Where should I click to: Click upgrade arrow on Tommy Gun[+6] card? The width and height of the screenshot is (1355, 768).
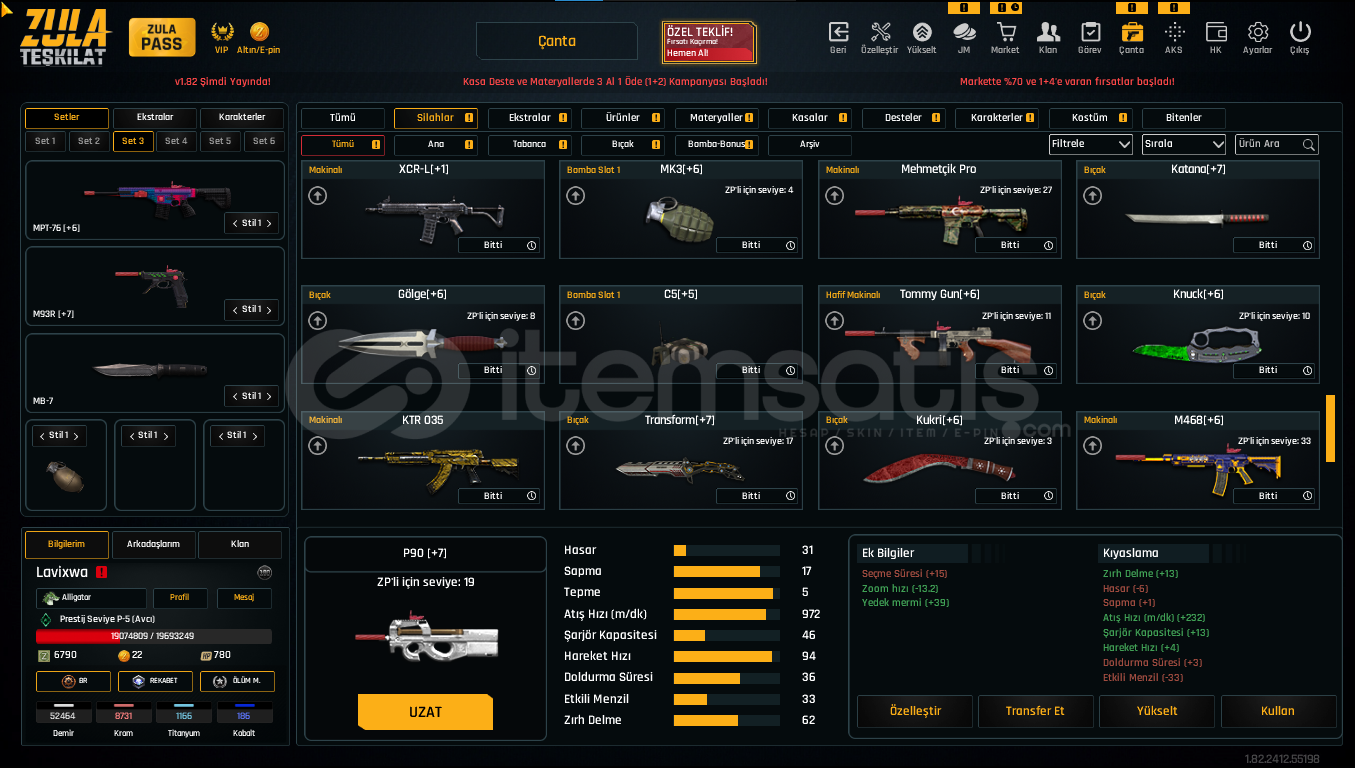pyautogui.click(x=834, y=321)
